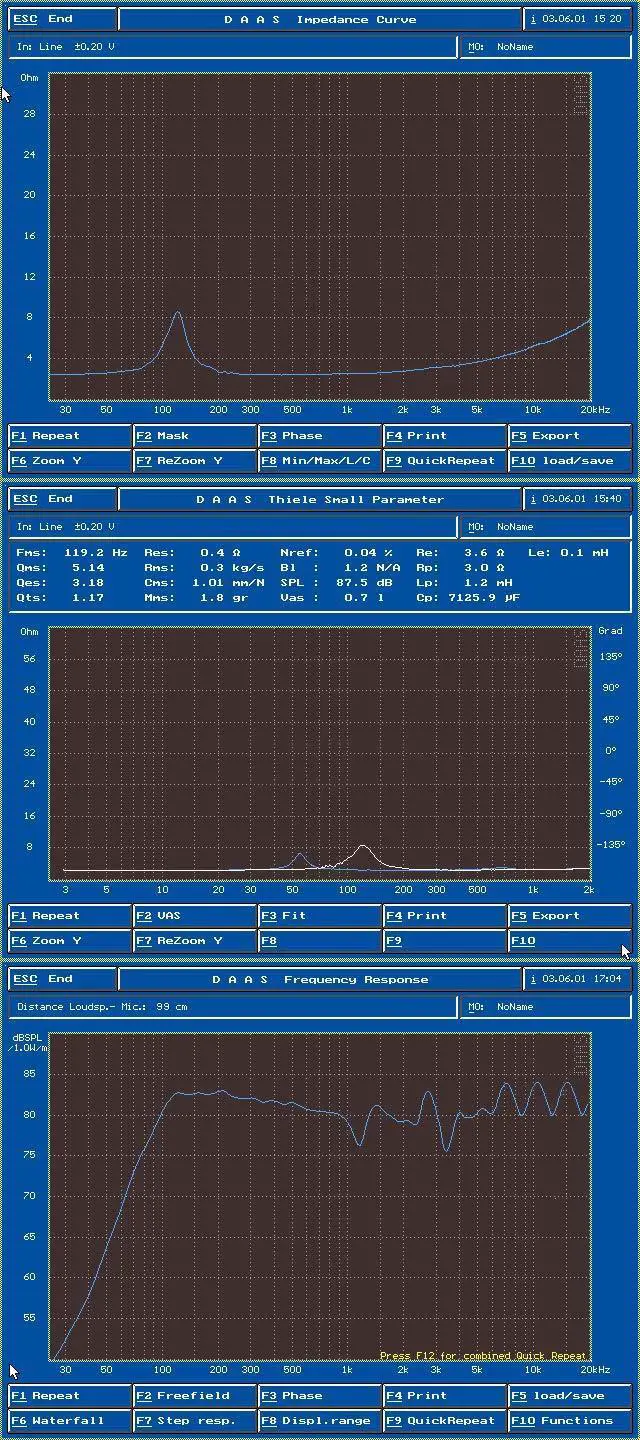The image size is (640, 1440).
Task: Select F3 Phase below the Impedance Curve graph
Action: pos(320,436)
